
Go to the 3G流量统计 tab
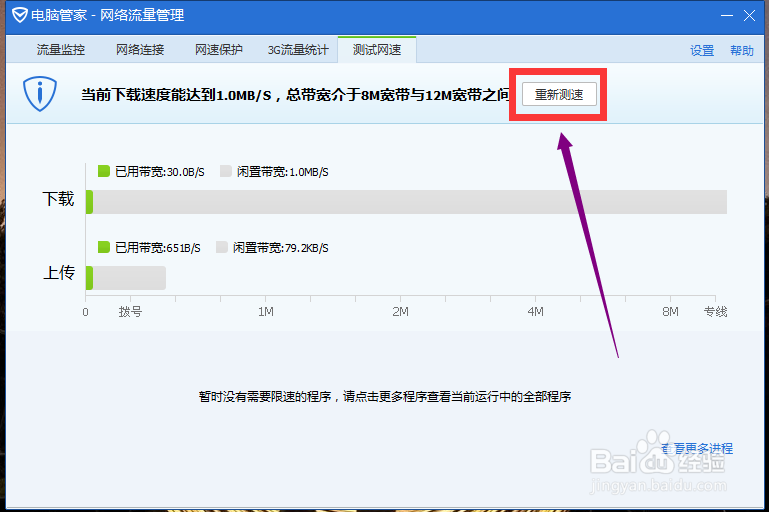tap(298, 50)
